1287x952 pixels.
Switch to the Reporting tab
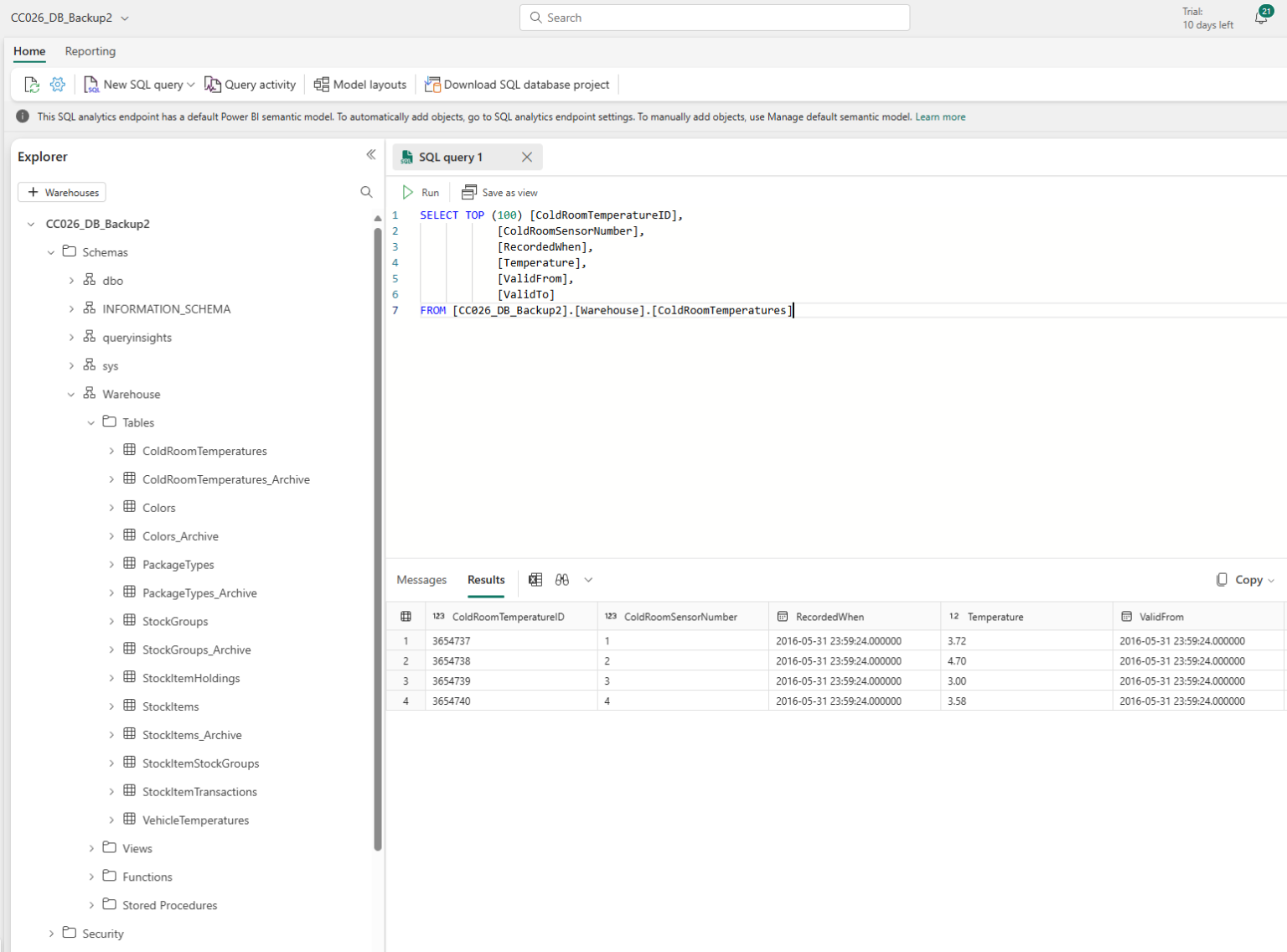pos(90,51)
